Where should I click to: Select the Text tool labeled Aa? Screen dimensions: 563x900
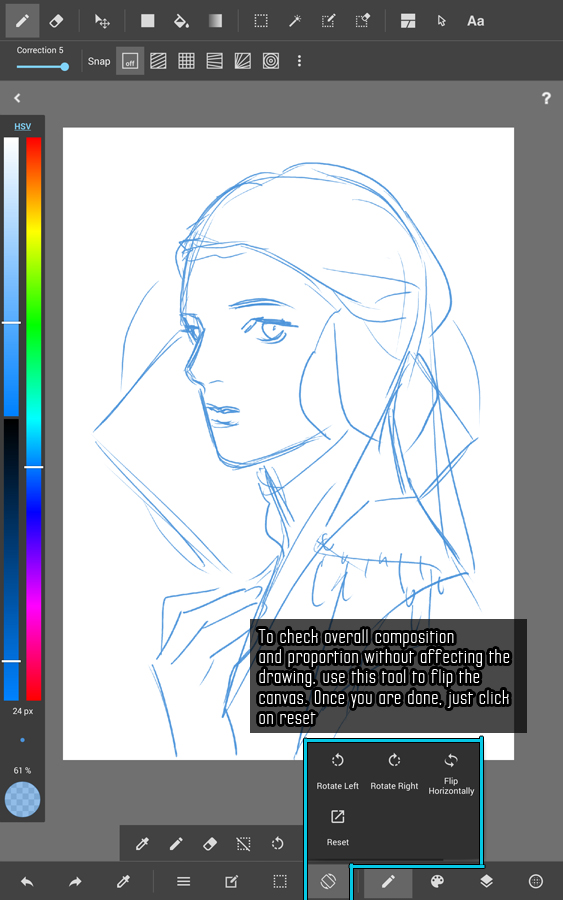[475, 21]
